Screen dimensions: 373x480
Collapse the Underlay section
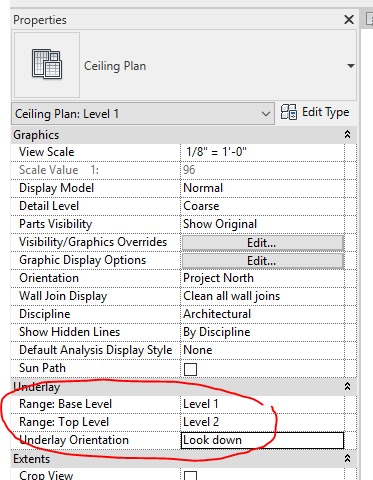pos(347,386)
